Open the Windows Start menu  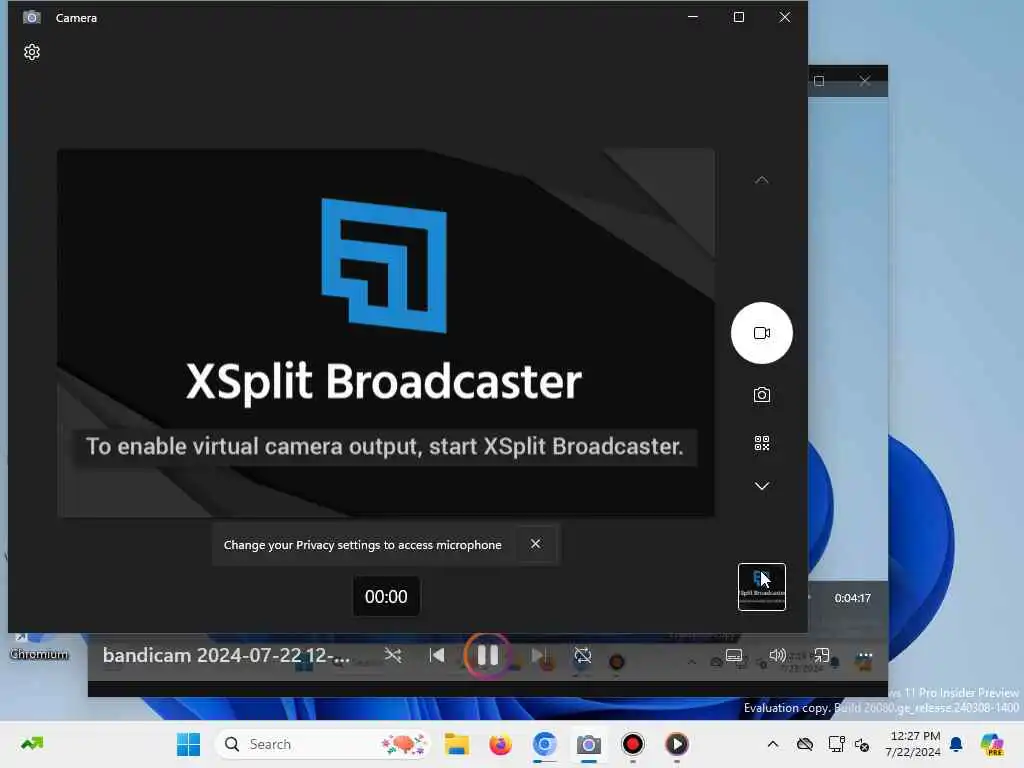[x=189, y=744]
